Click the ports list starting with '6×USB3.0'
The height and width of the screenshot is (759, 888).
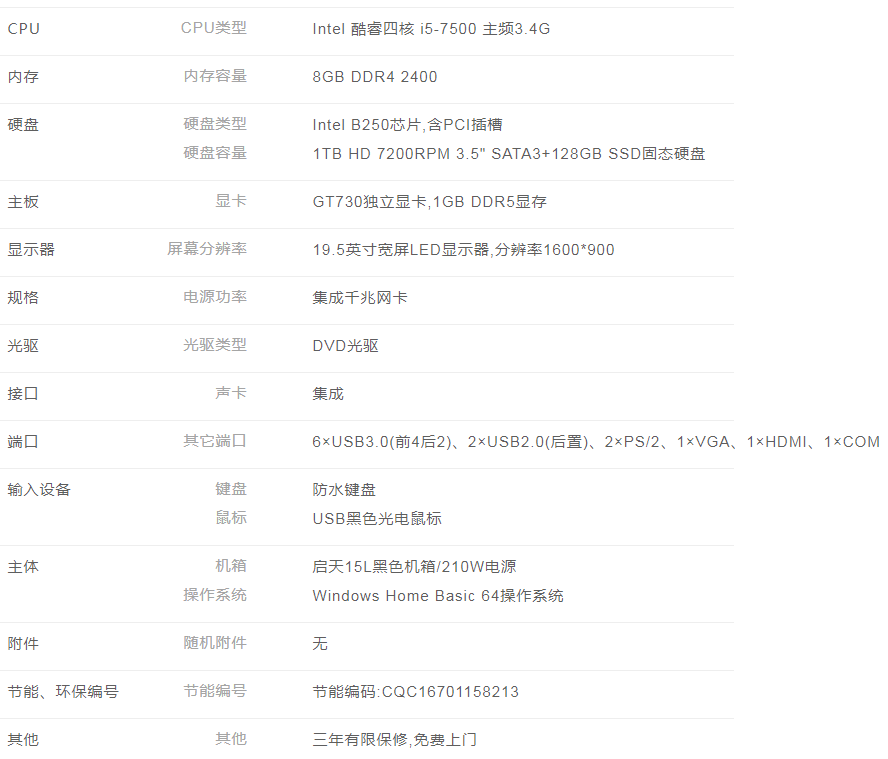pos(595,442)
